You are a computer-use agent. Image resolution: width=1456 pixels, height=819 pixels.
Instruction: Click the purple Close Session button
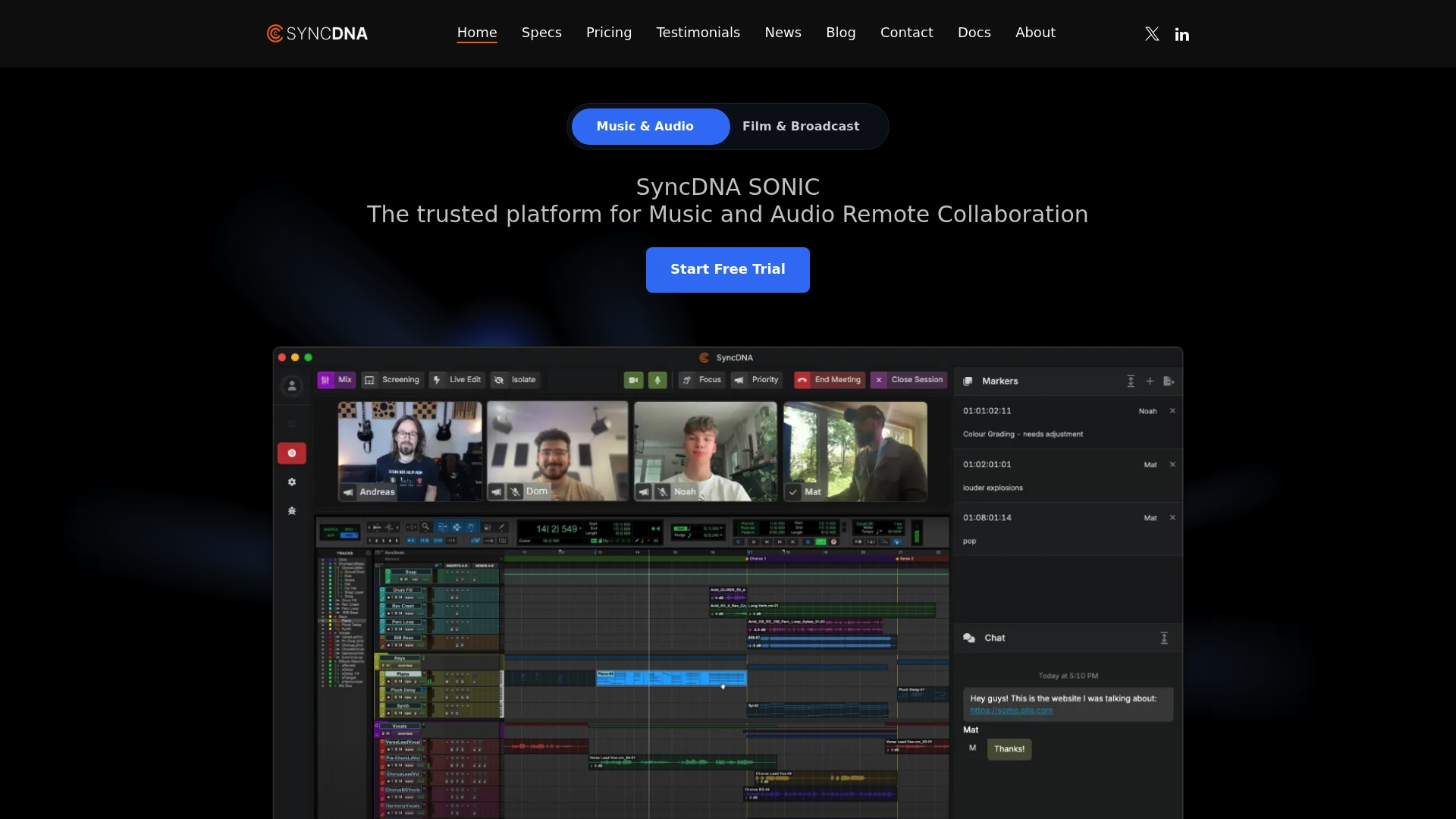(x=908, y=380)
